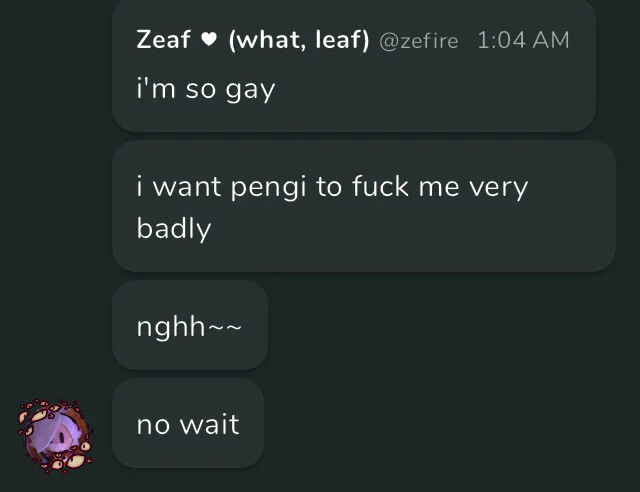The image size is (640, 492).
Task: Click the @zefire username handle
Action: [x=419, y=41]
